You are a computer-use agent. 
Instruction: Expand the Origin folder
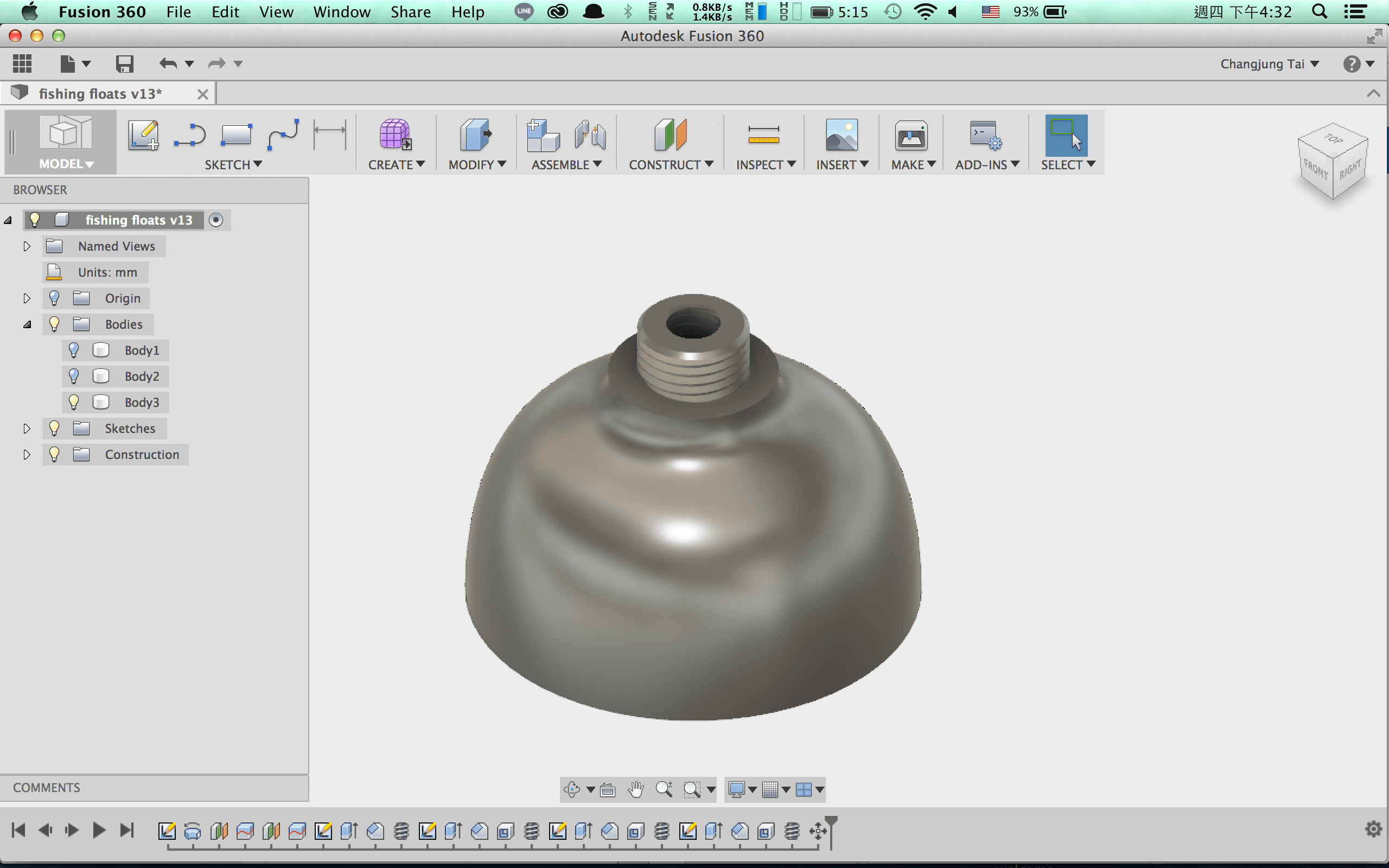[27, 298]
